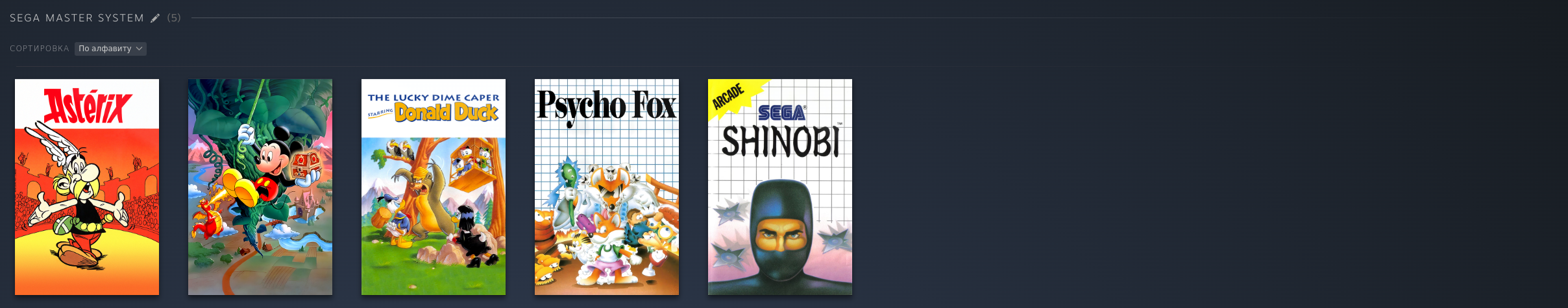Expand sorting options via the chevron arrow
The width and height of the screenshot is (1568, 308).
(139, 49)
